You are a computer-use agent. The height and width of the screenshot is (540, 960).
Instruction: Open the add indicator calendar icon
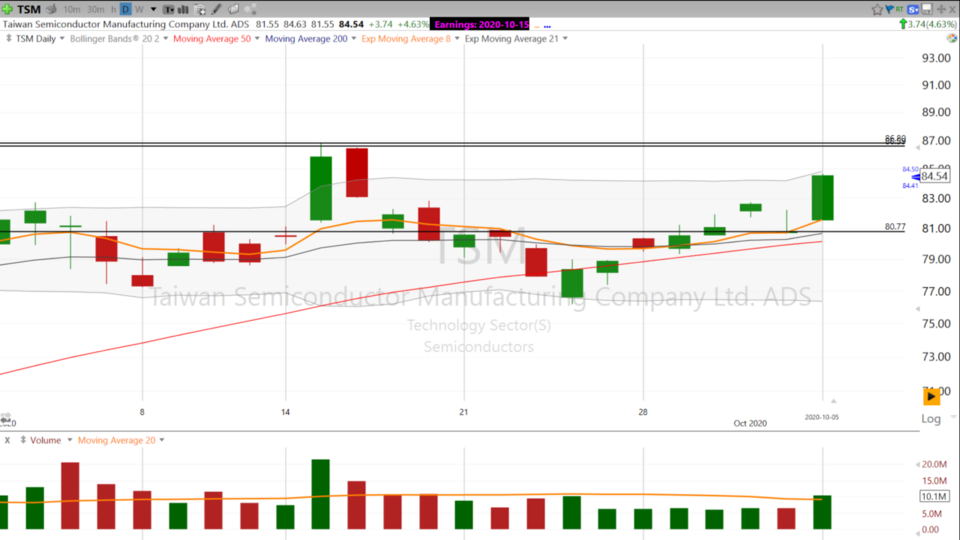[200, 9]
